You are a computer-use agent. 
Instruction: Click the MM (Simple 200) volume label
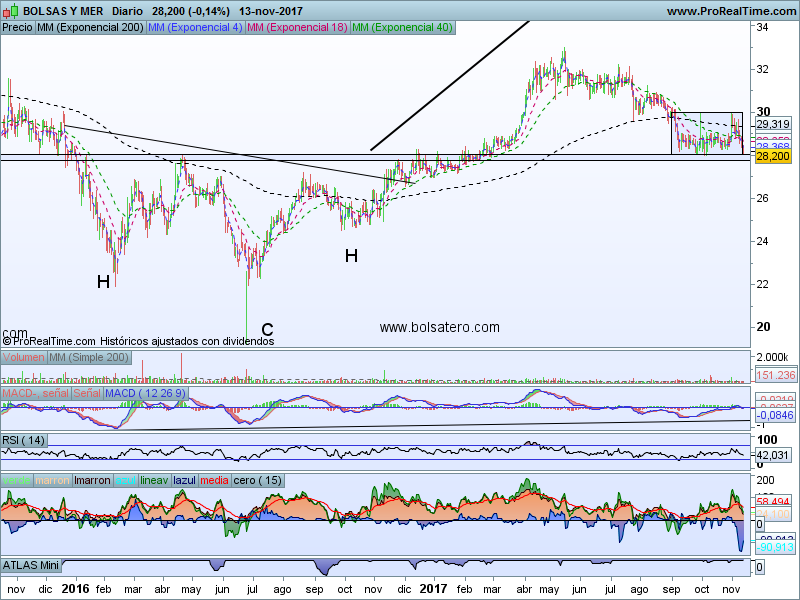pos(88,357)
